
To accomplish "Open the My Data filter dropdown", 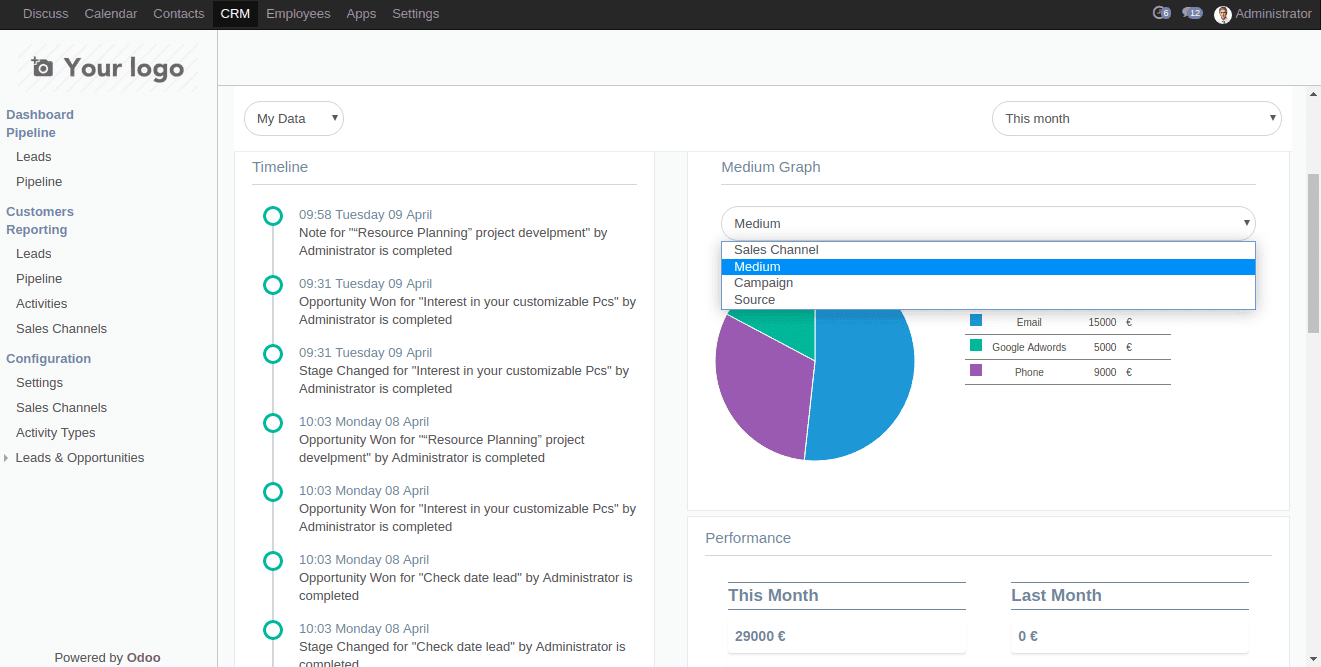I will (294, 118).
